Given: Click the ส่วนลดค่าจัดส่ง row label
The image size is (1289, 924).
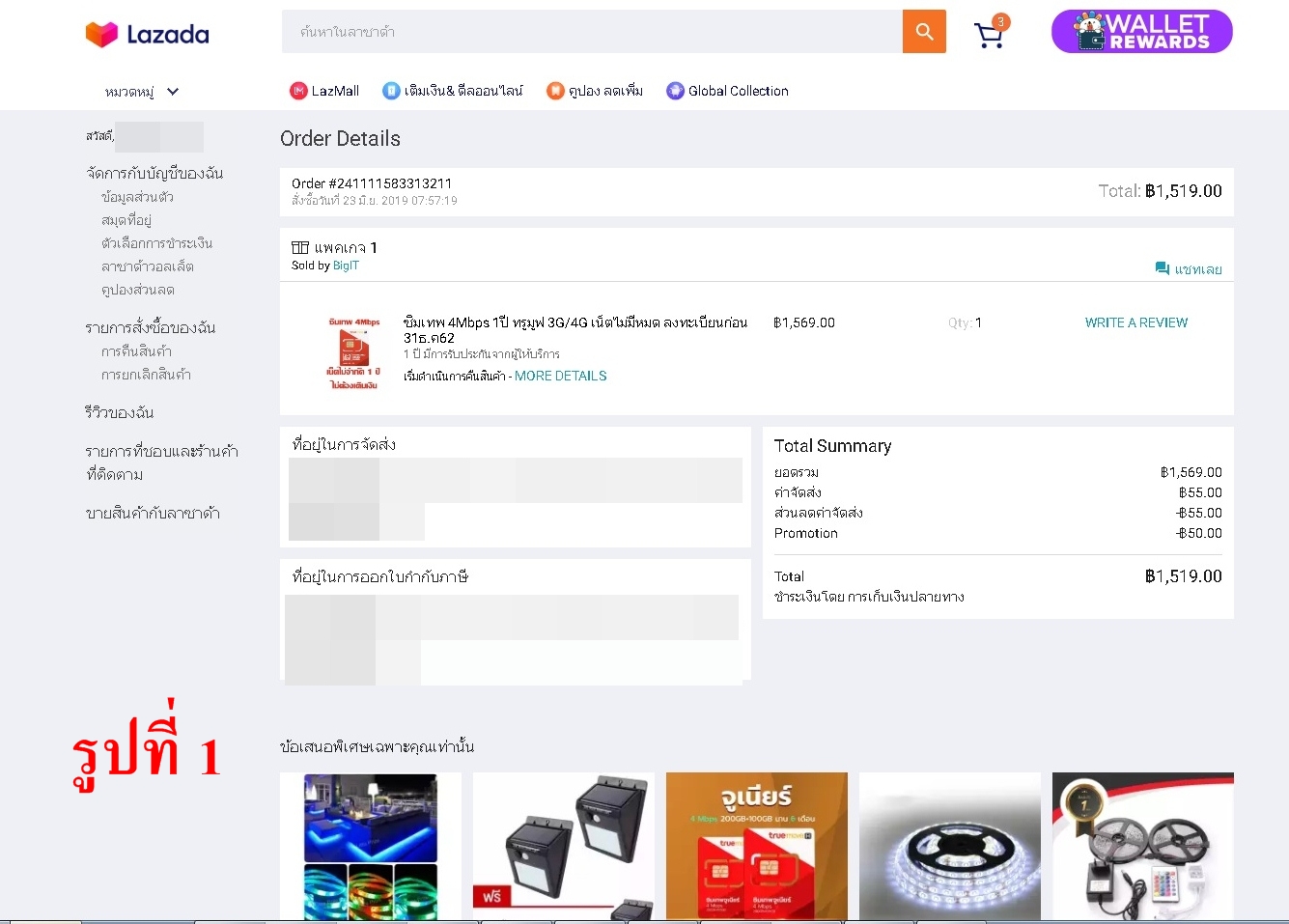Looking at the screenshot, I should coord(819,513).
